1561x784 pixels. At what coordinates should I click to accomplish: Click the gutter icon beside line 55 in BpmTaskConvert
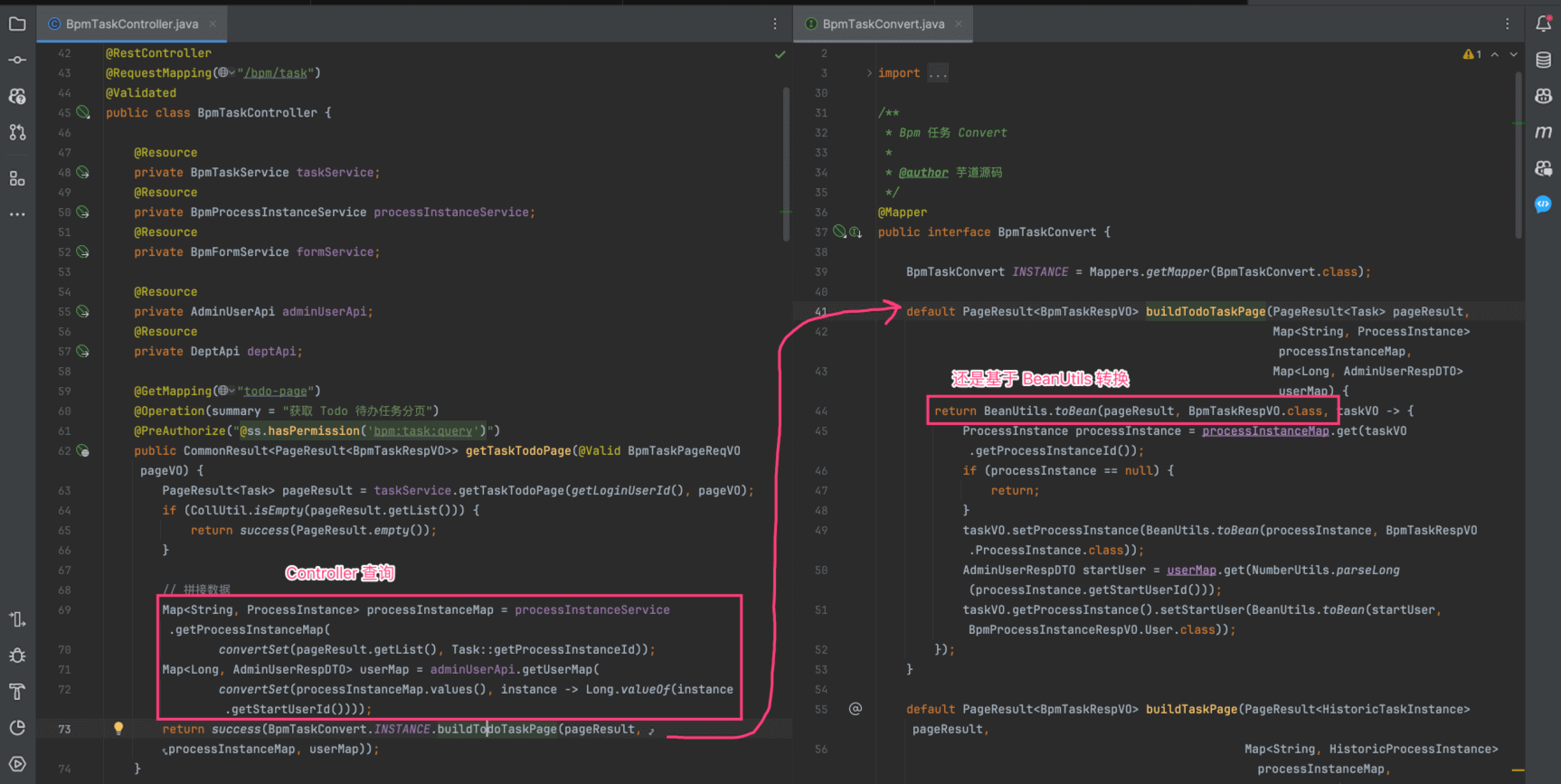[855, 709]
